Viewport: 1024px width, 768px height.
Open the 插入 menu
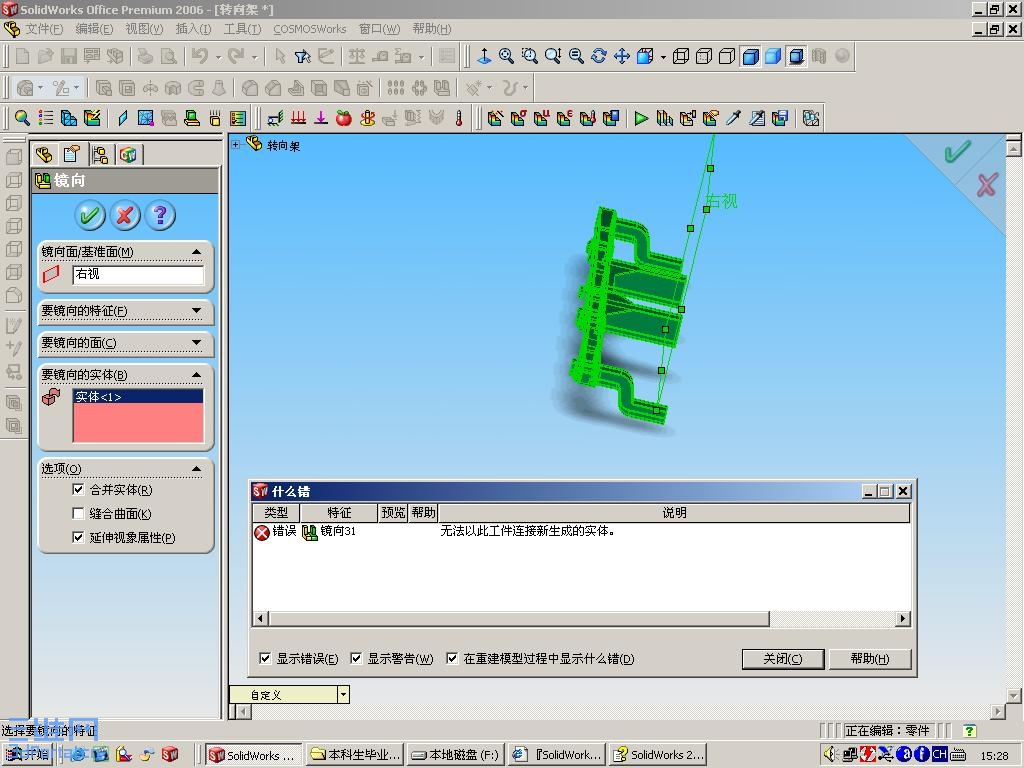[x=193, y=29]
